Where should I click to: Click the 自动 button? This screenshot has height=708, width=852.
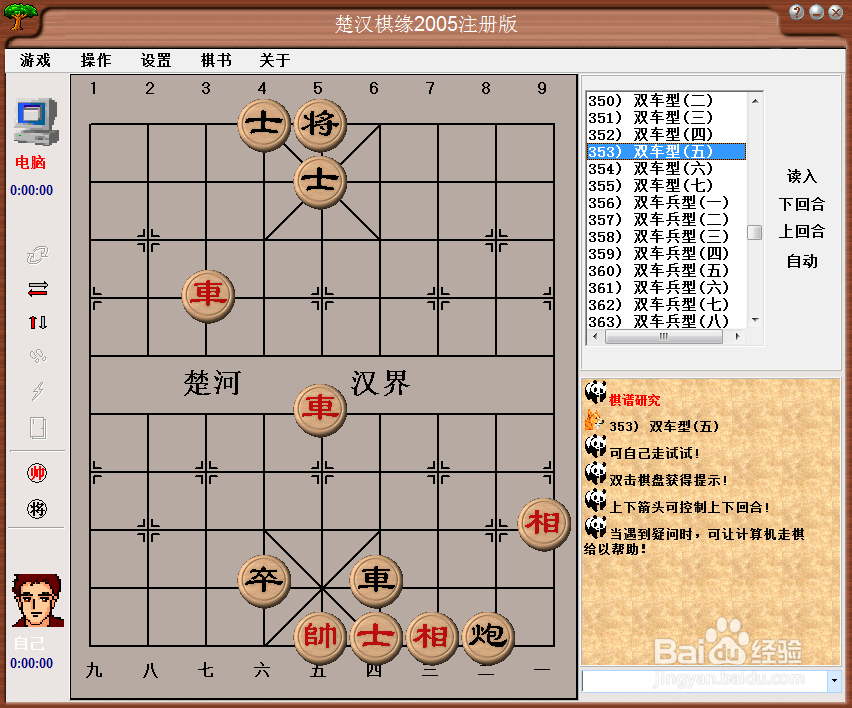click(801, 261)
